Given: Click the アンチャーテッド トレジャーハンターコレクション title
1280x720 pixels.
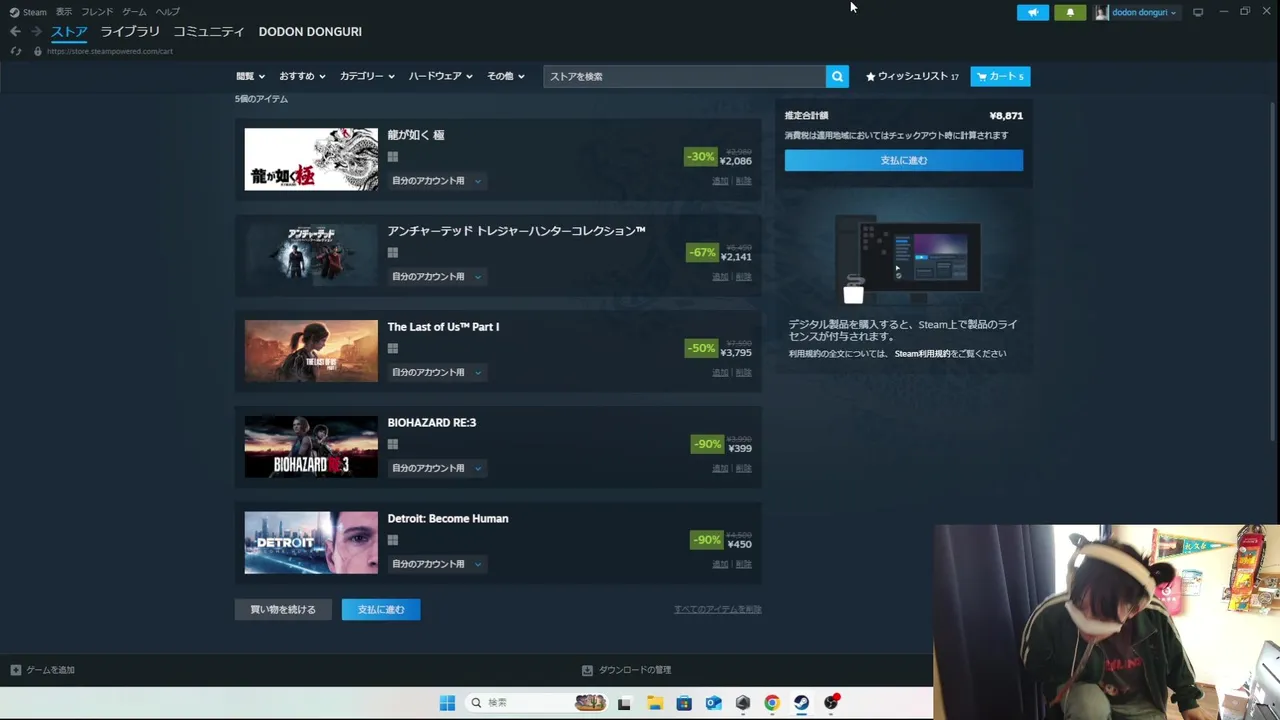Looking at the screenshot, I should pyautogui.click(x=516, y=231).
